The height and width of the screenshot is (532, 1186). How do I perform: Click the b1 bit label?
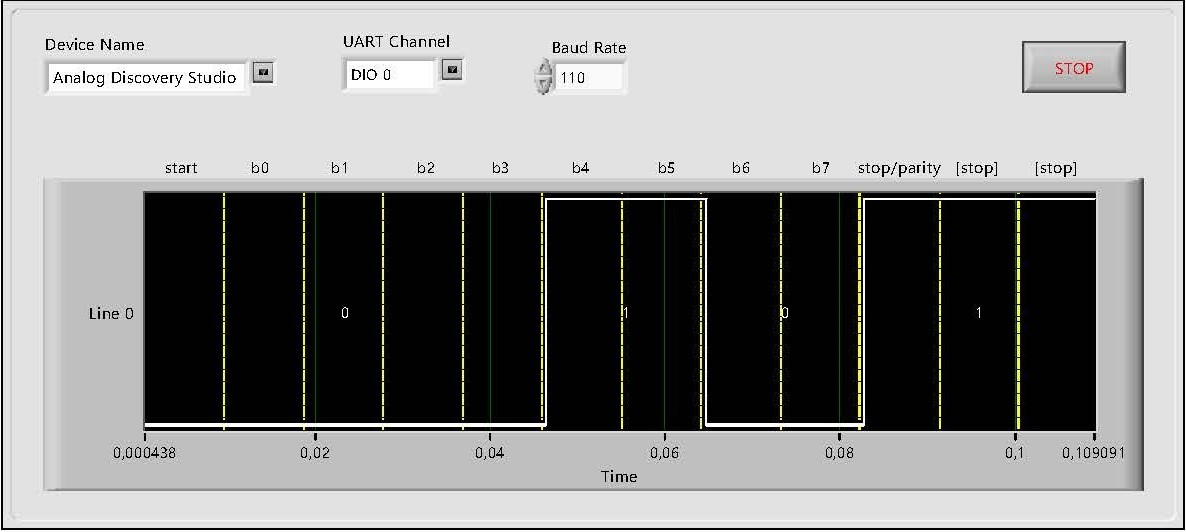(x=339, y=168)
